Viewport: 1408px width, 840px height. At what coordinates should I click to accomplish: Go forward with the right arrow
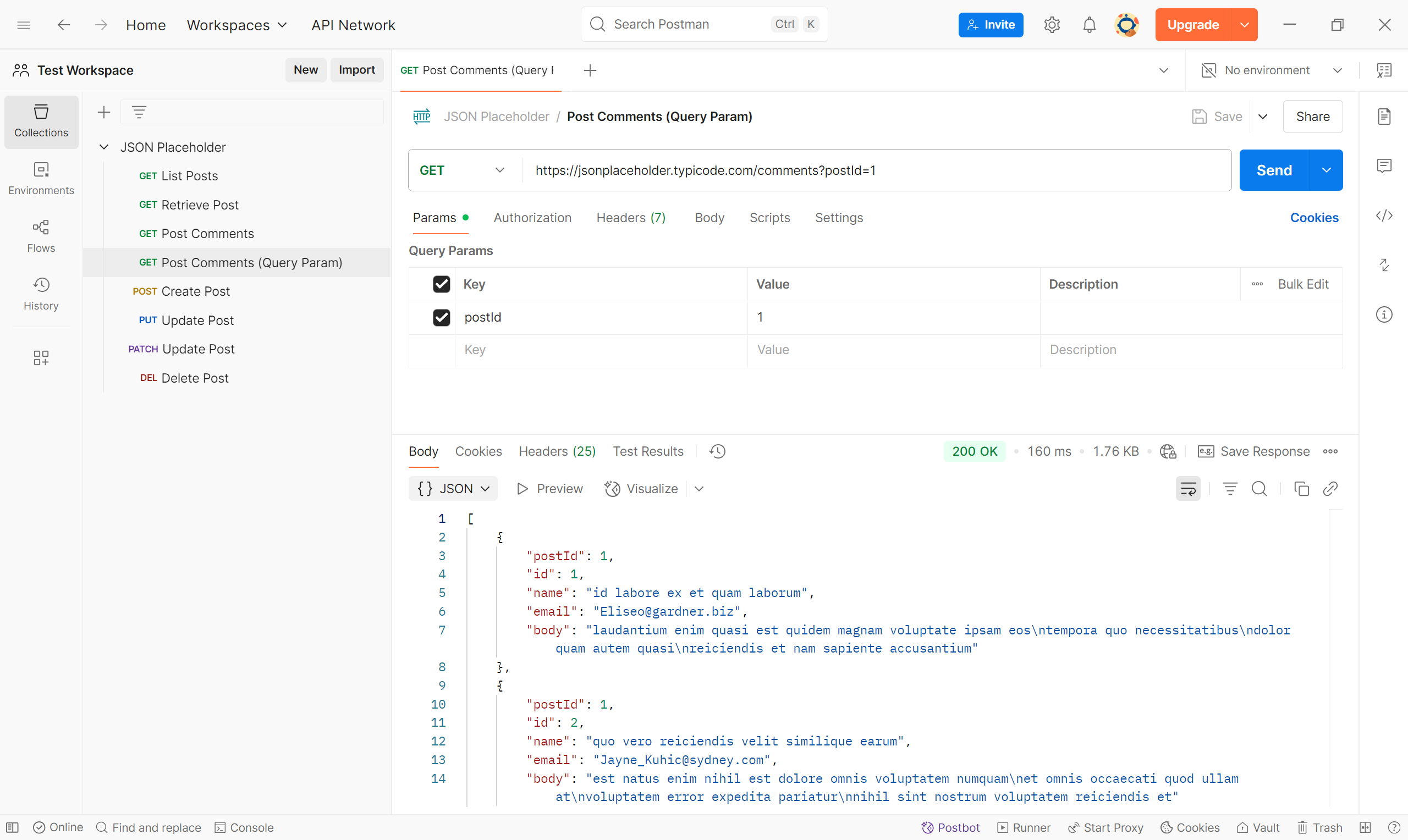point(101,25)
